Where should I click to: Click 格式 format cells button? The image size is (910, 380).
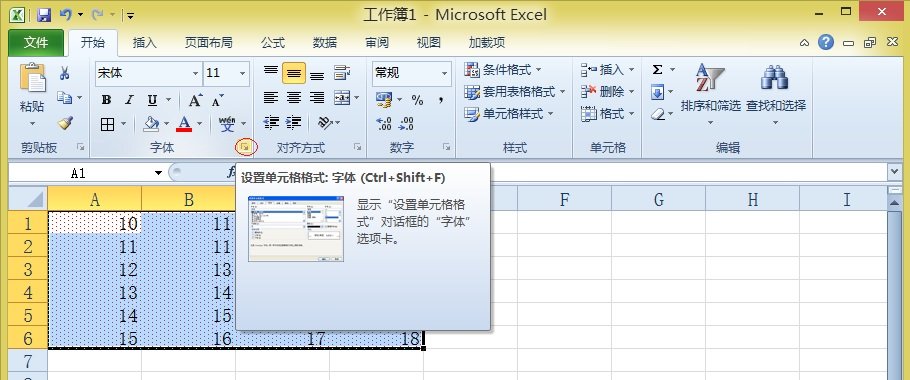click(x=607, y=114)
